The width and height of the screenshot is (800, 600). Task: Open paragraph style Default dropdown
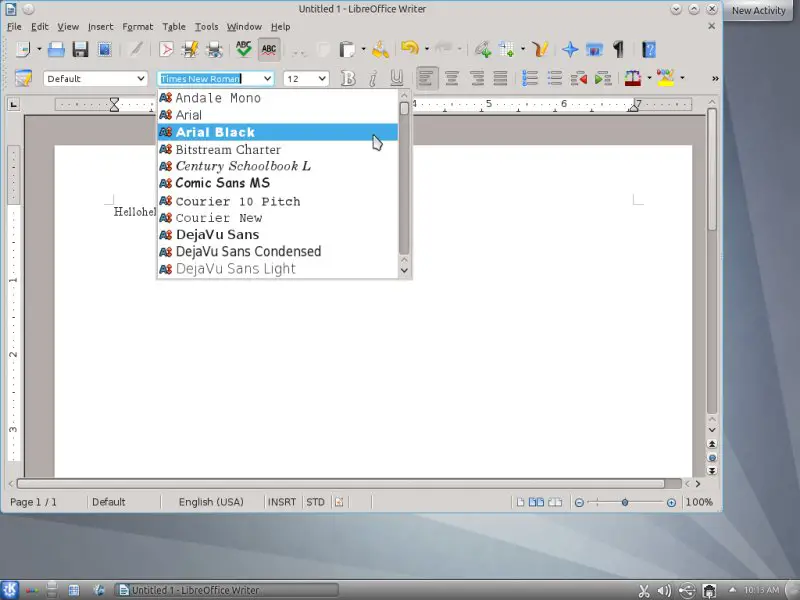point(141,79)
